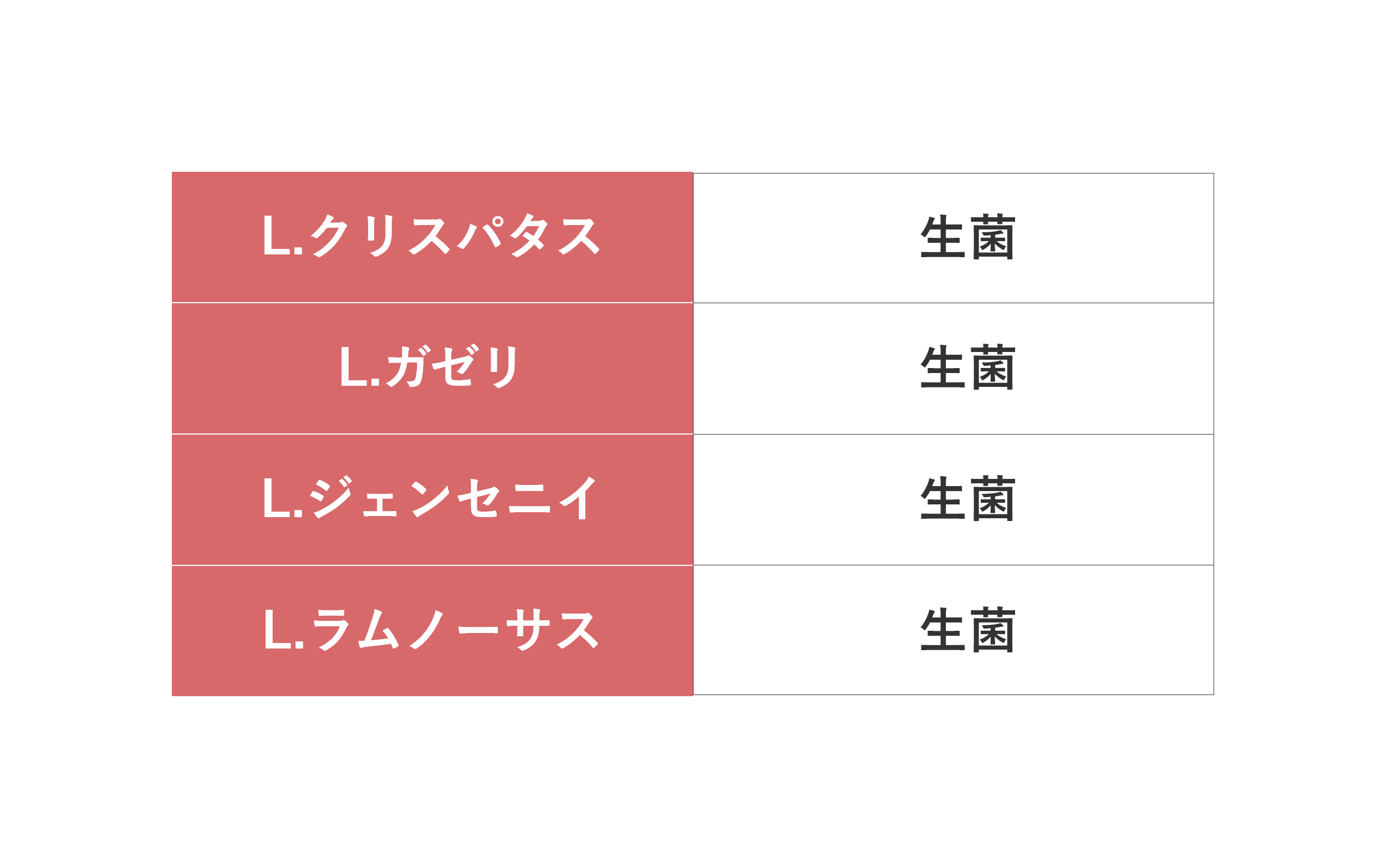This screenshot has height=868, width=1386.
Task: Click the letter L in L.ガゼリ
Action: 354,366
